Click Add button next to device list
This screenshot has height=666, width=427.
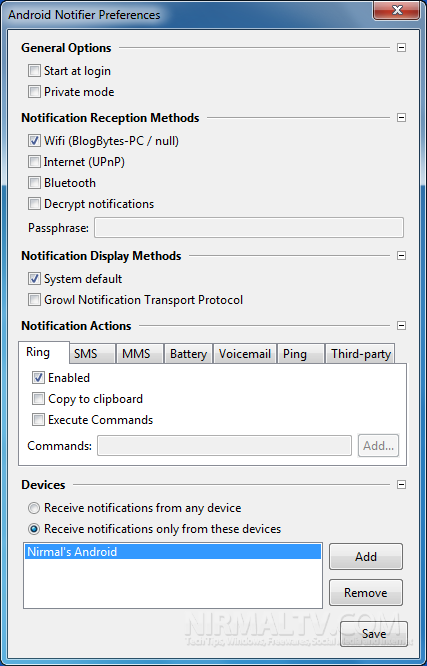[x=366, y=556]
